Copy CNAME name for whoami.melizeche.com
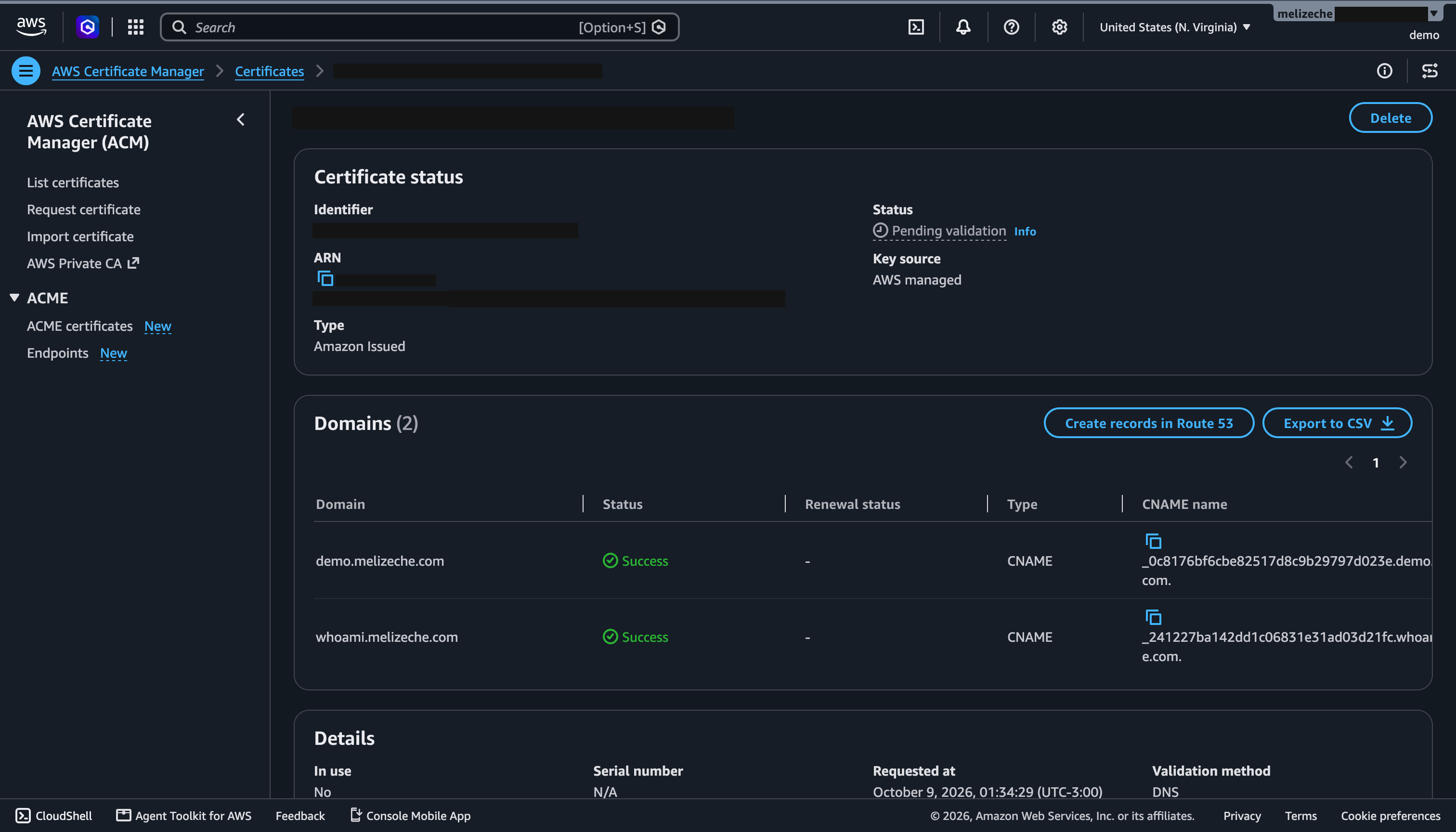 click(1153, 617)
